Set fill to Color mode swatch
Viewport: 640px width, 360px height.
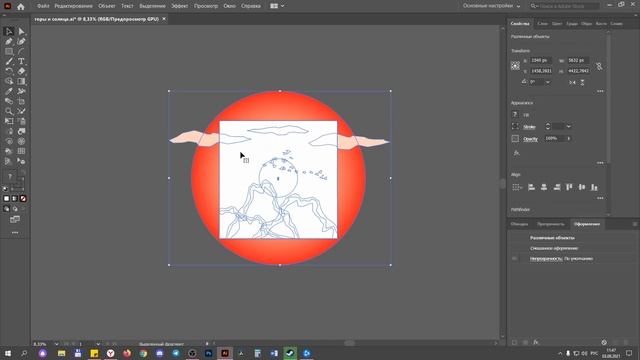coord(6,199)
